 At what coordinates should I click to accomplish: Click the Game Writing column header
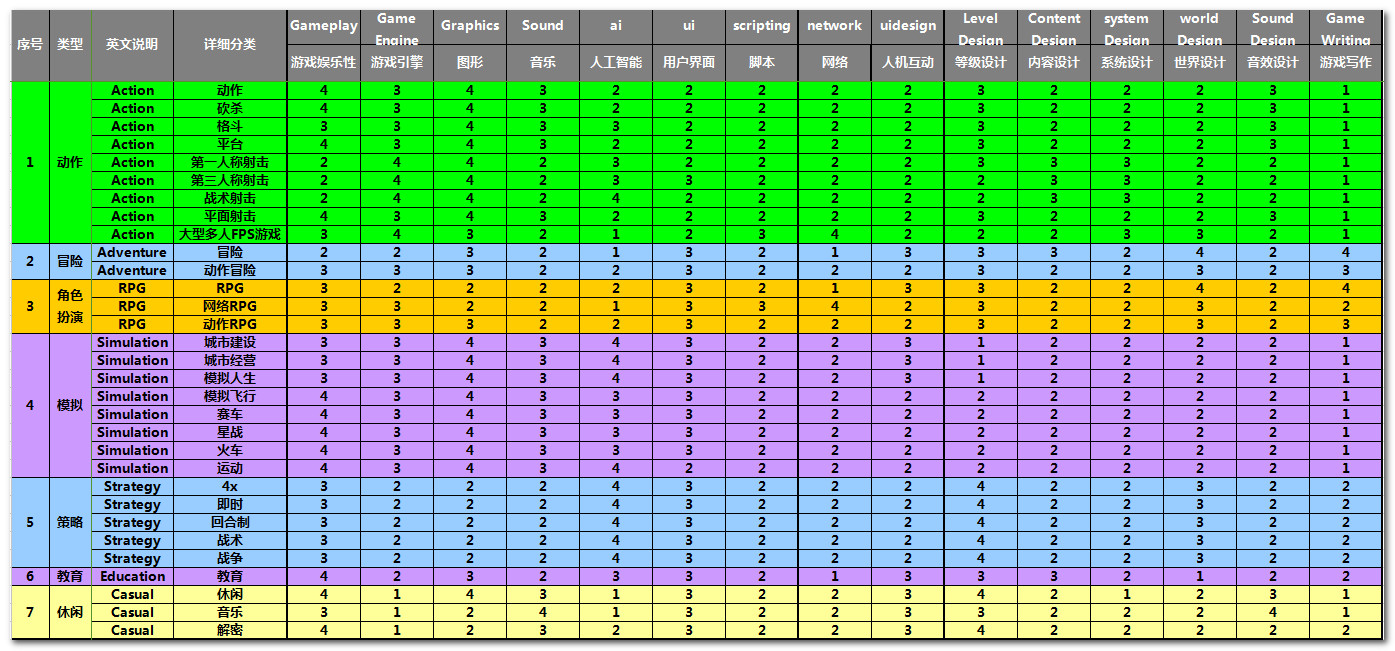pos(1345,29)
